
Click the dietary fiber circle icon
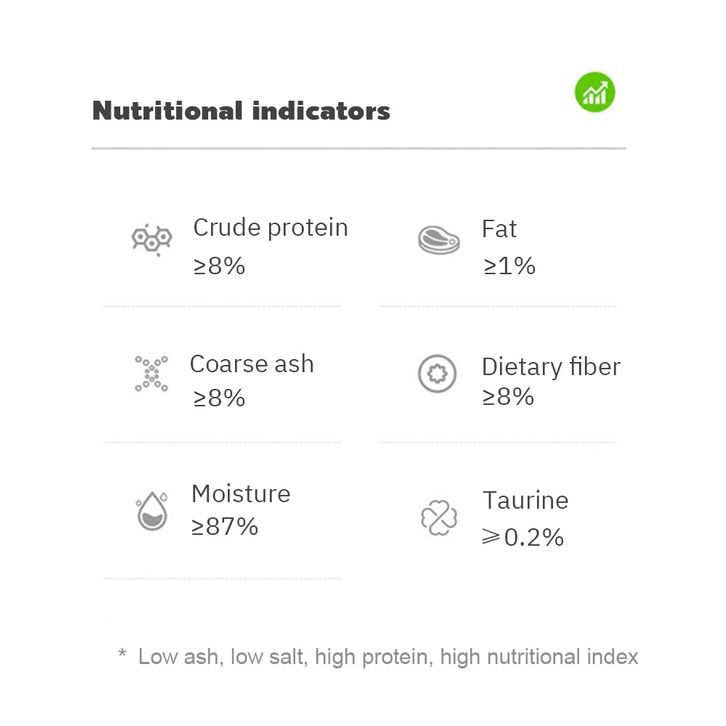pos(437,373)
